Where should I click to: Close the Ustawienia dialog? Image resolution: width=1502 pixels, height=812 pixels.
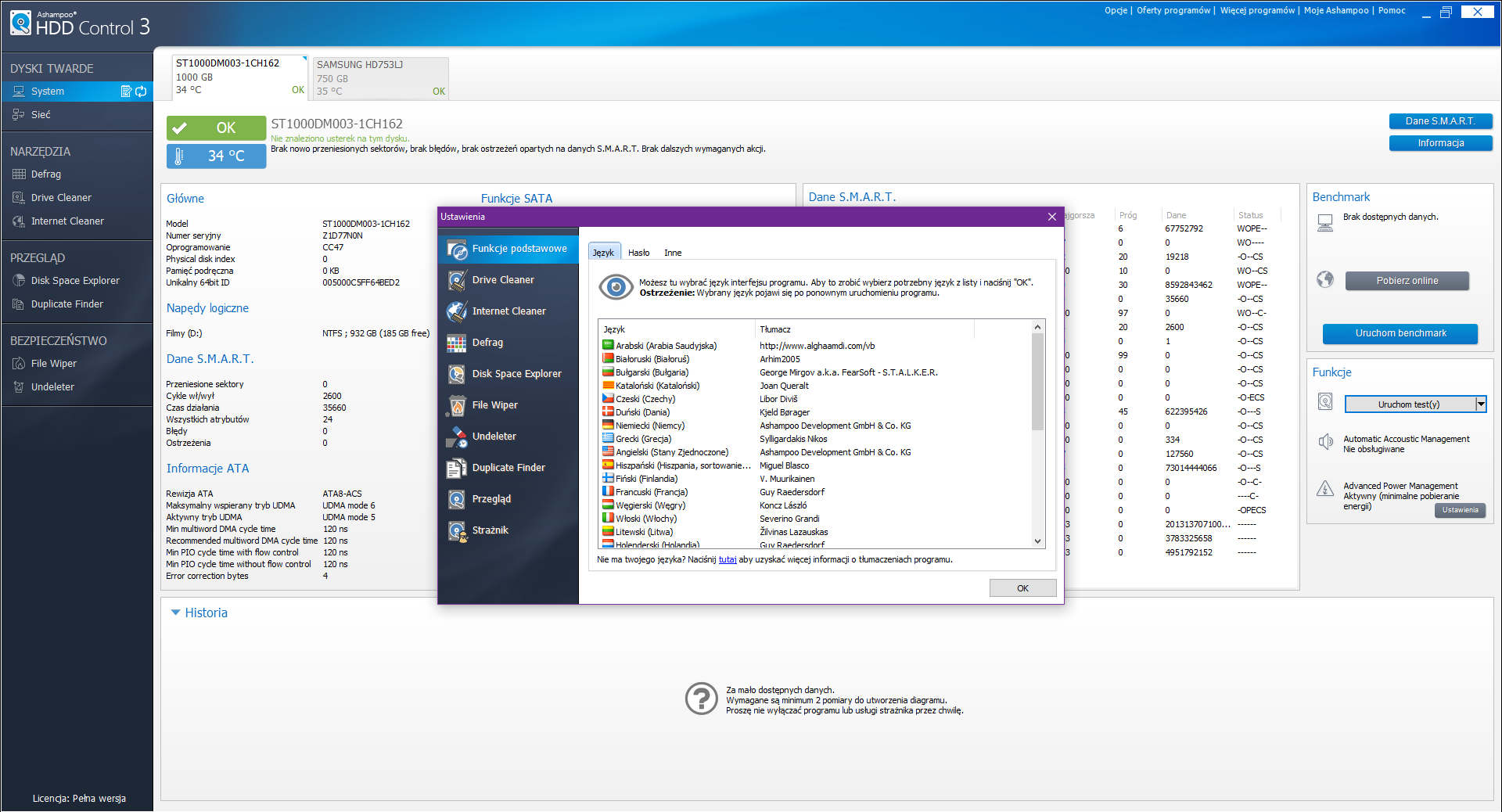pos(1052,217)
